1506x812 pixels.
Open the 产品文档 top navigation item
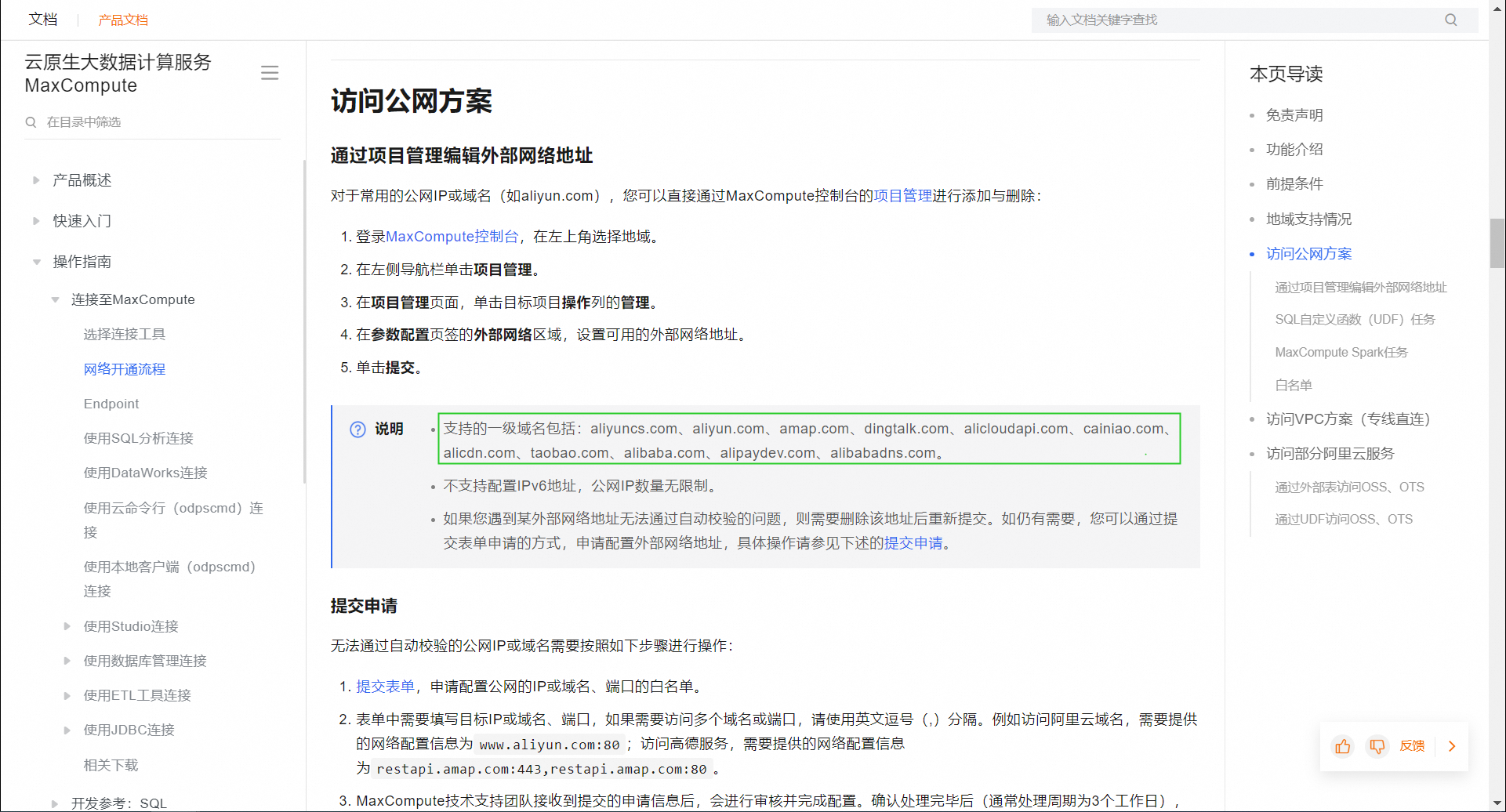click(x=123, y=20)
